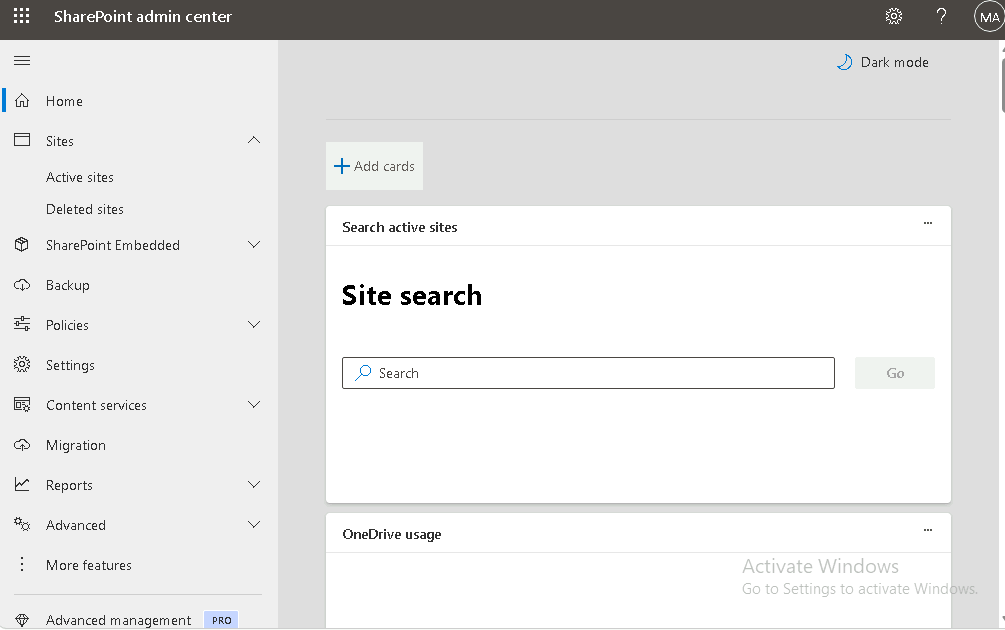Click the Policies sliders icon
1005x630 pixels.
coord(22,324)
